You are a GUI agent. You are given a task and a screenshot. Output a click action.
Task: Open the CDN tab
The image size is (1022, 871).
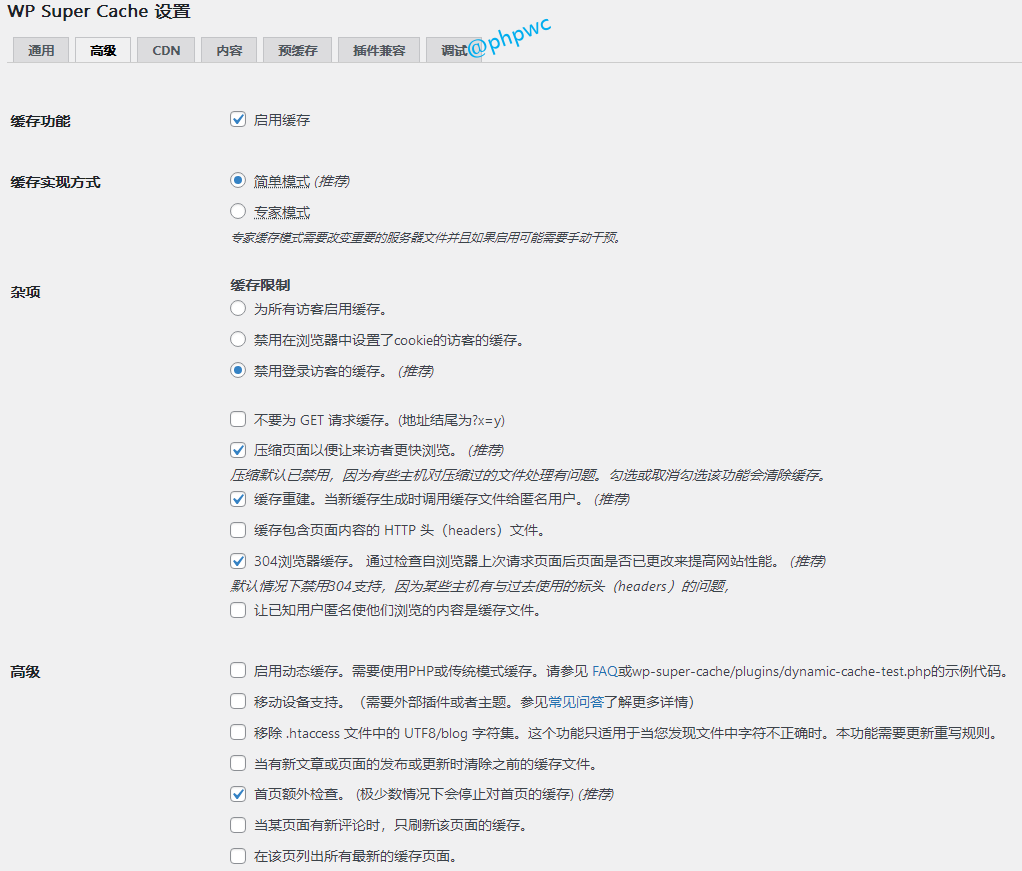(166, 50)
